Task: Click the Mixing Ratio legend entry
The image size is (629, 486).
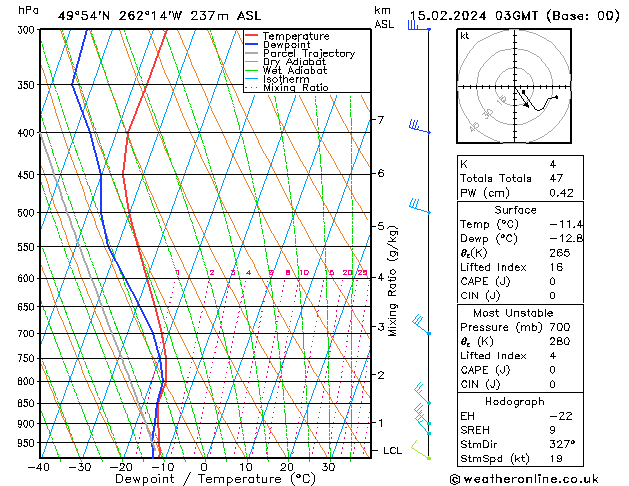Action: tap(295, 88)
